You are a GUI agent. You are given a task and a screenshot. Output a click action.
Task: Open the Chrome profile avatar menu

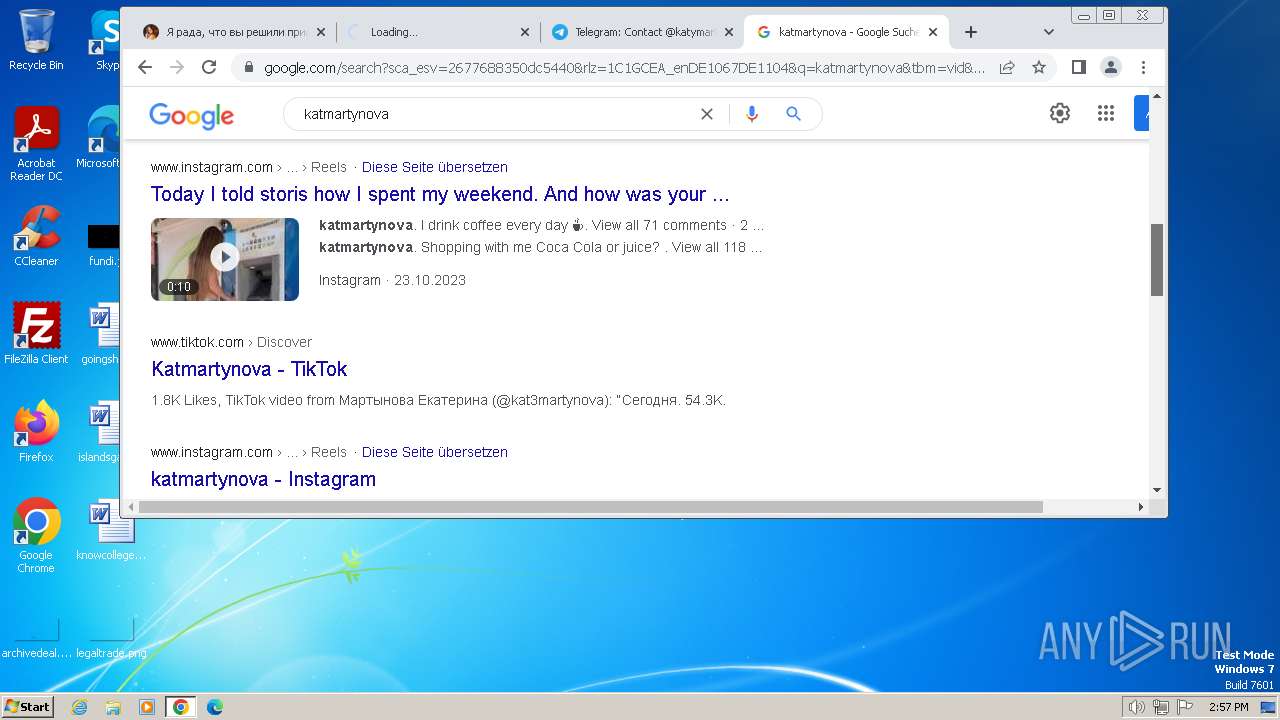pyautogui.click(x=1111, y=67)
